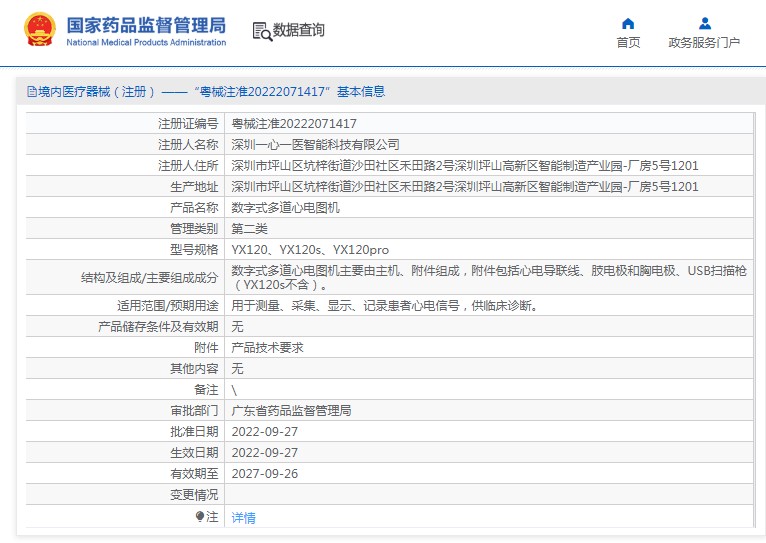Click the 政务服务门户 text link
766x543 pixels.
704,42
